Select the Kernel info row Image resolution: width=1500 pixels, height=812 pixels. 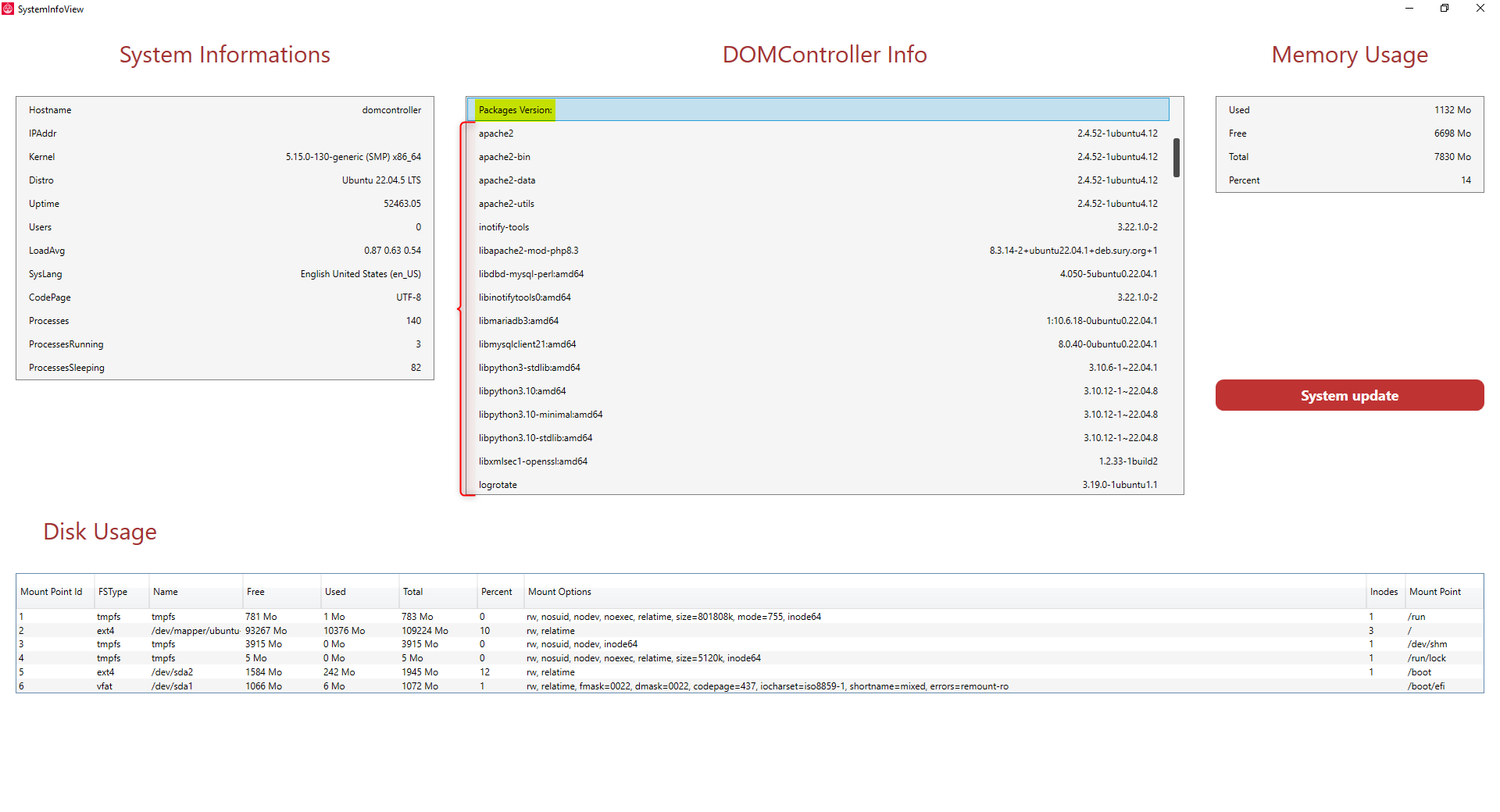tap(225, 157)
